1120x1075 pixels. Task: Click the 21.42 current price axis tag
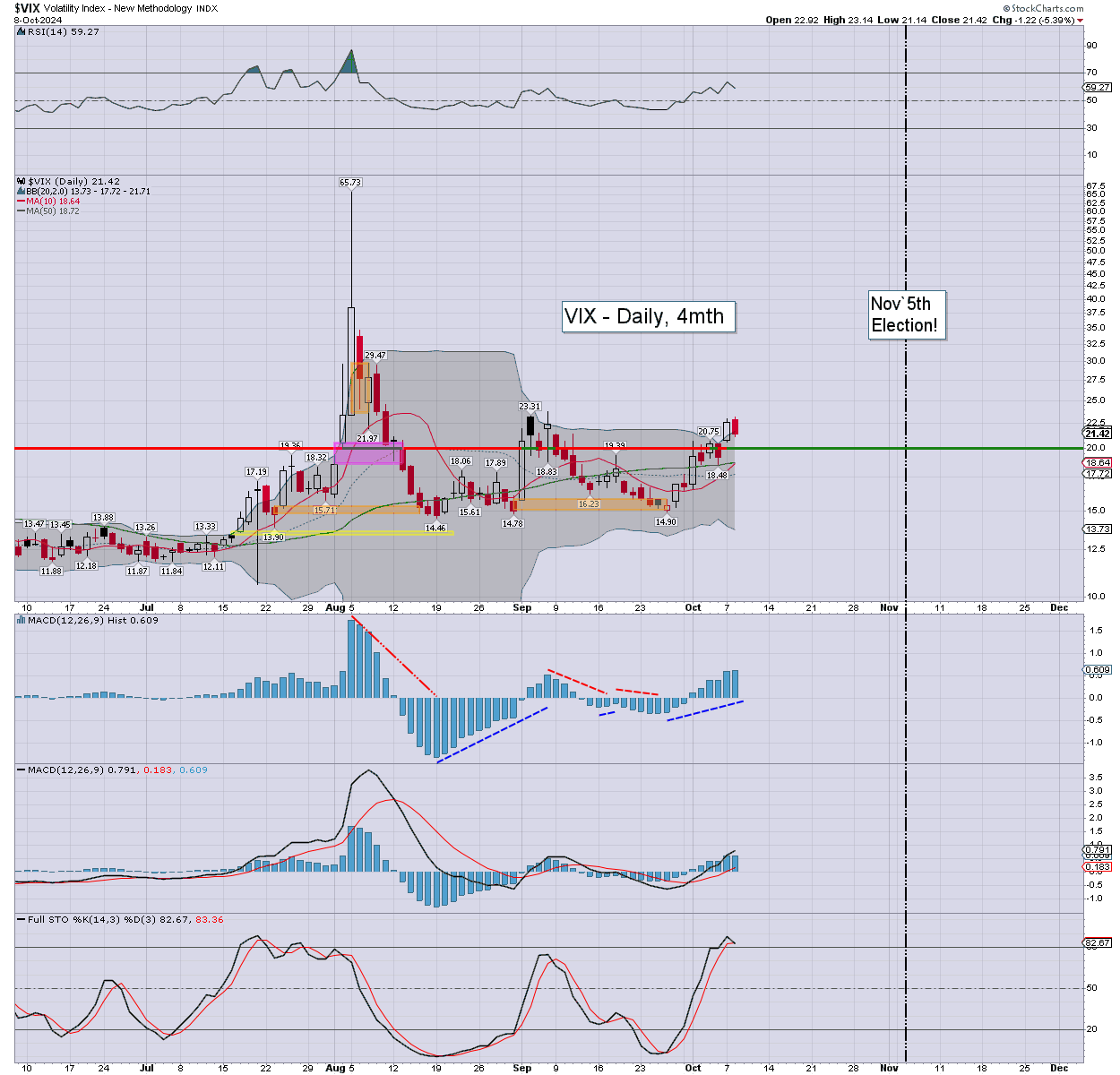point(1098,434)
